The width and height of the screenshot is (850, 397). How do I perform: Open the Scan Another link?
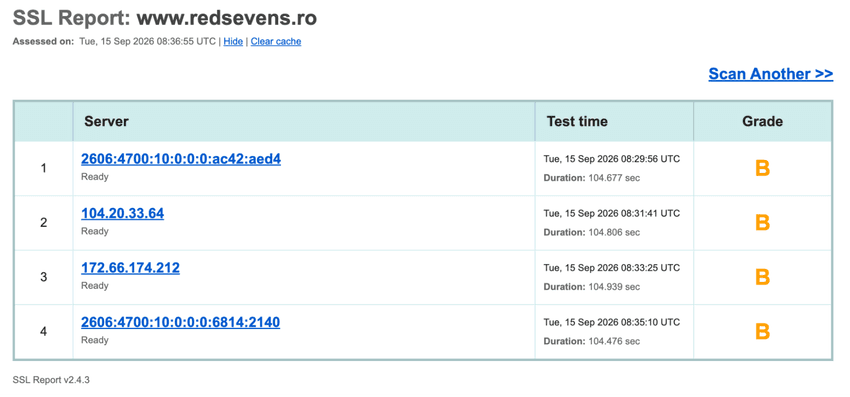pos(770,74)
